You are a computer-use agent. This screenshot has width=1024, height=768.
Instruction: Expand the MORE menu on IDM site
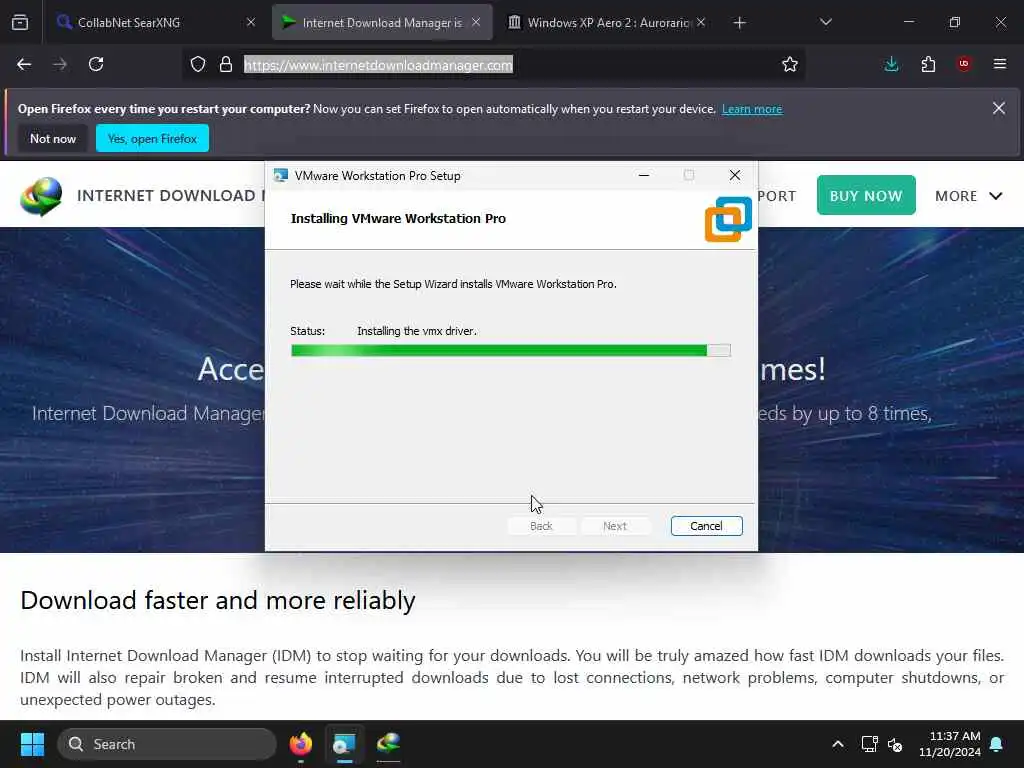coord(968,196)
